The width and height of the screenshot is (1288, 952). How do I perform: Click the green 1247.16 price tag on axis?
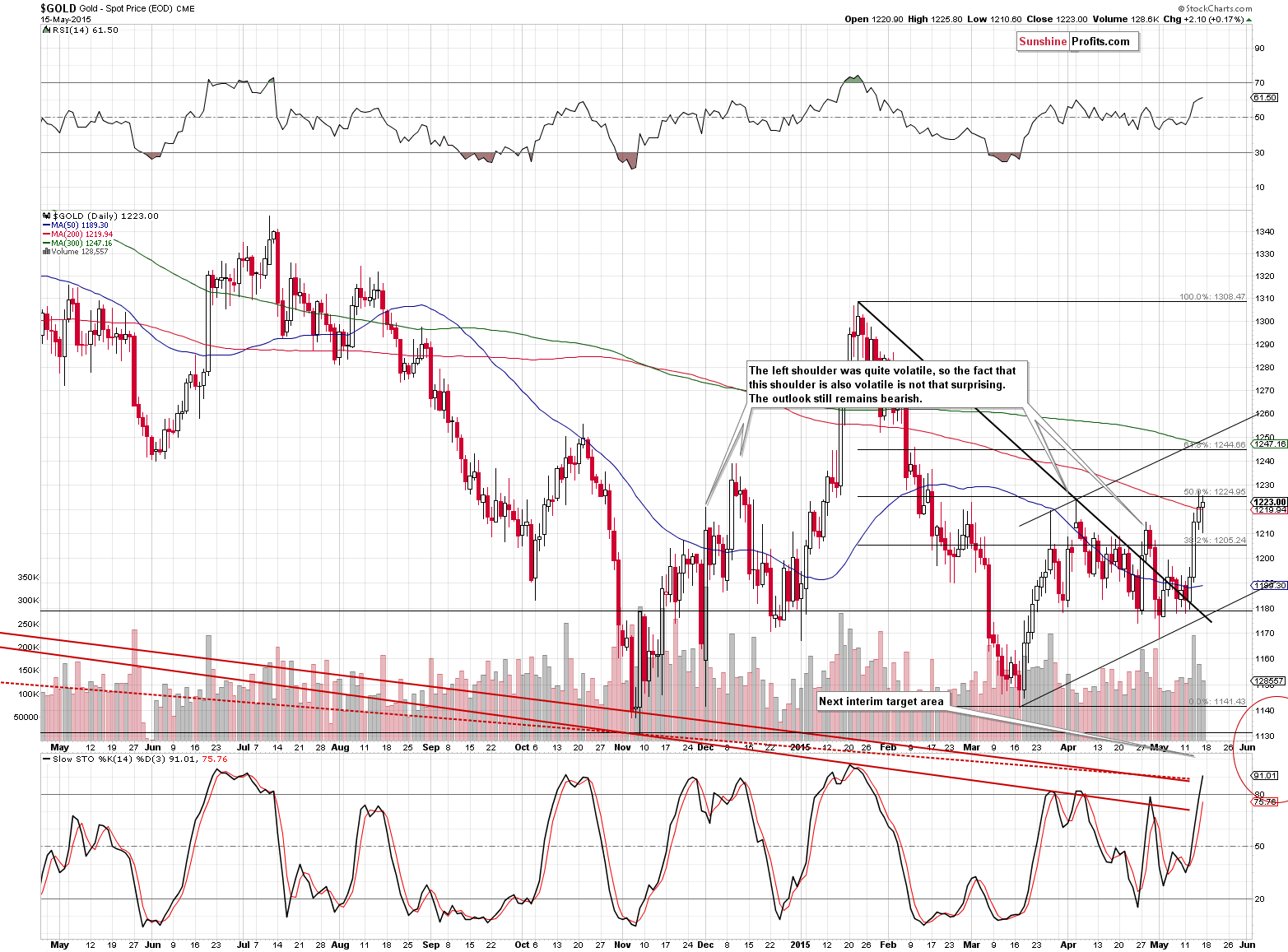coord(1270,444)
